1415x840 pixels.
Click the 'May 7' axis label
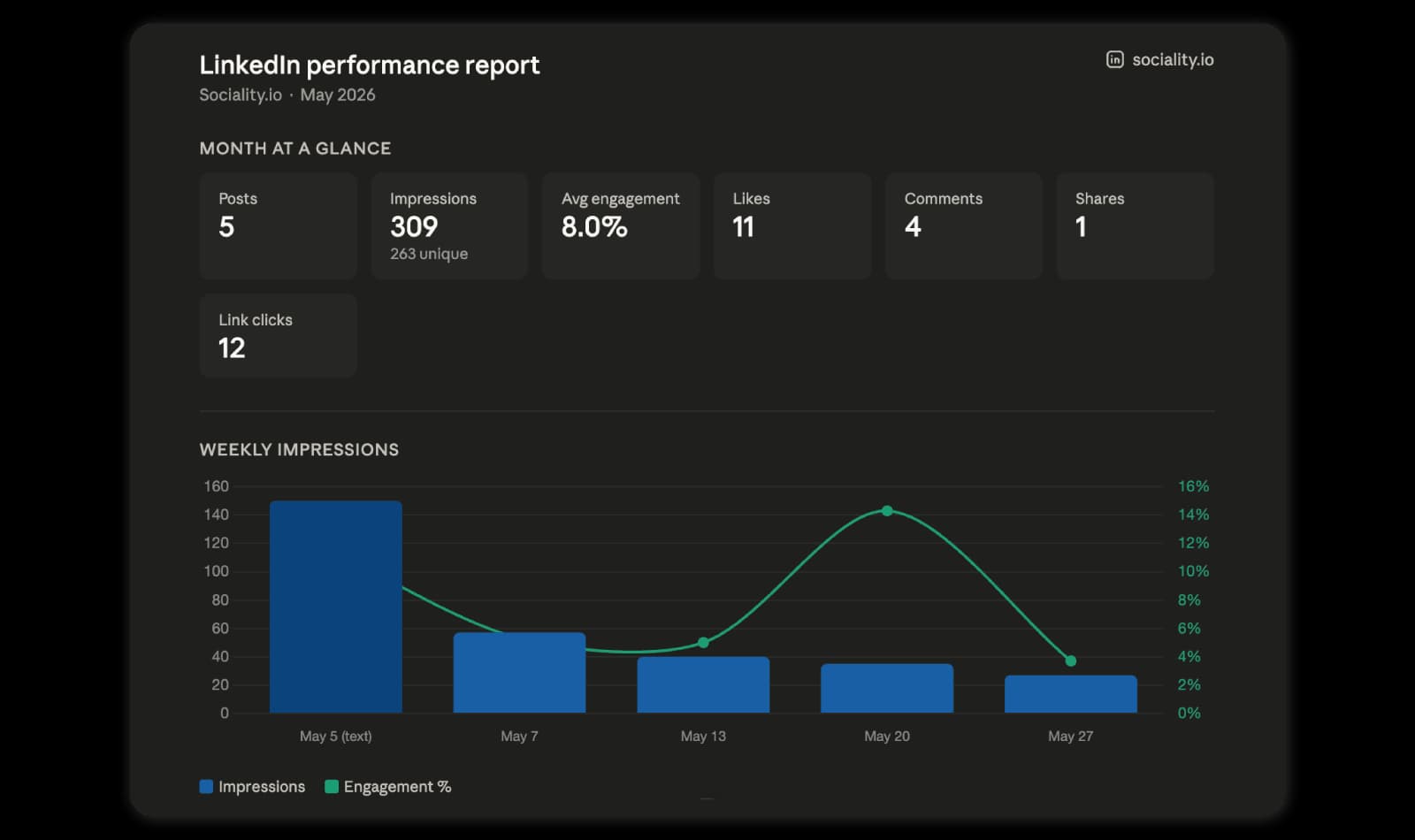[519, 736]
